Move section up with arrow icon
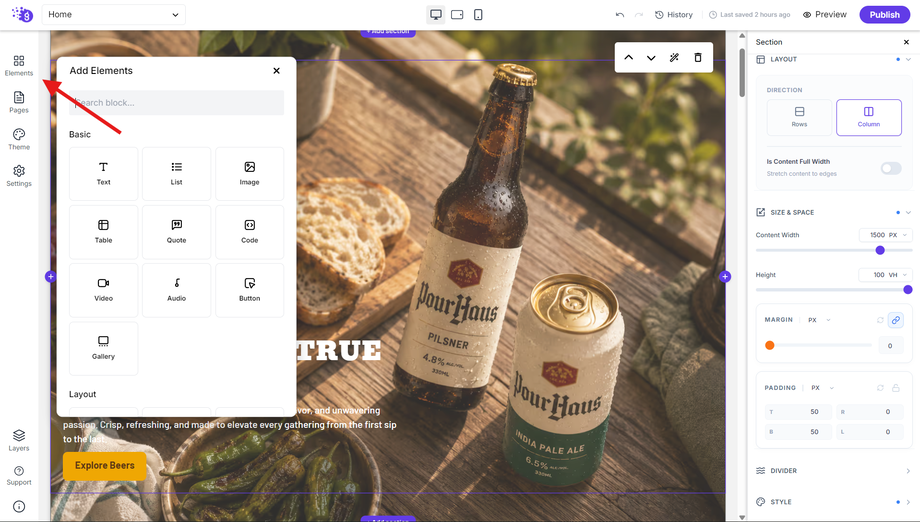 628,57
